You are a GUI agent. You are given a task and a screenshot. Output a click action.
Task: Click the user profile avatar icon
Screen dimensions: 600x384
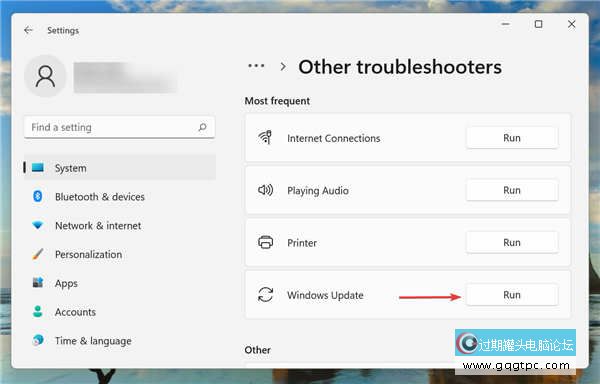(x=45, y=76)
